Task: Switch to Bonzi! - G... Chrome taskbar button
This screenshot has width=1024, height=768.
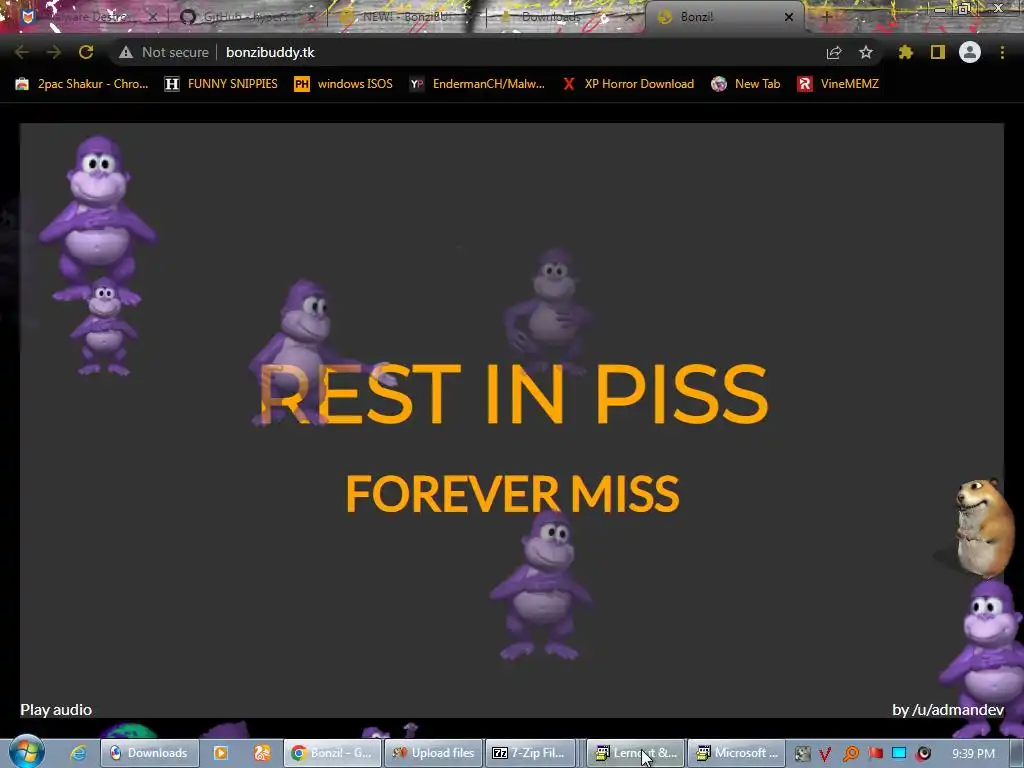Action: [332, 753]
